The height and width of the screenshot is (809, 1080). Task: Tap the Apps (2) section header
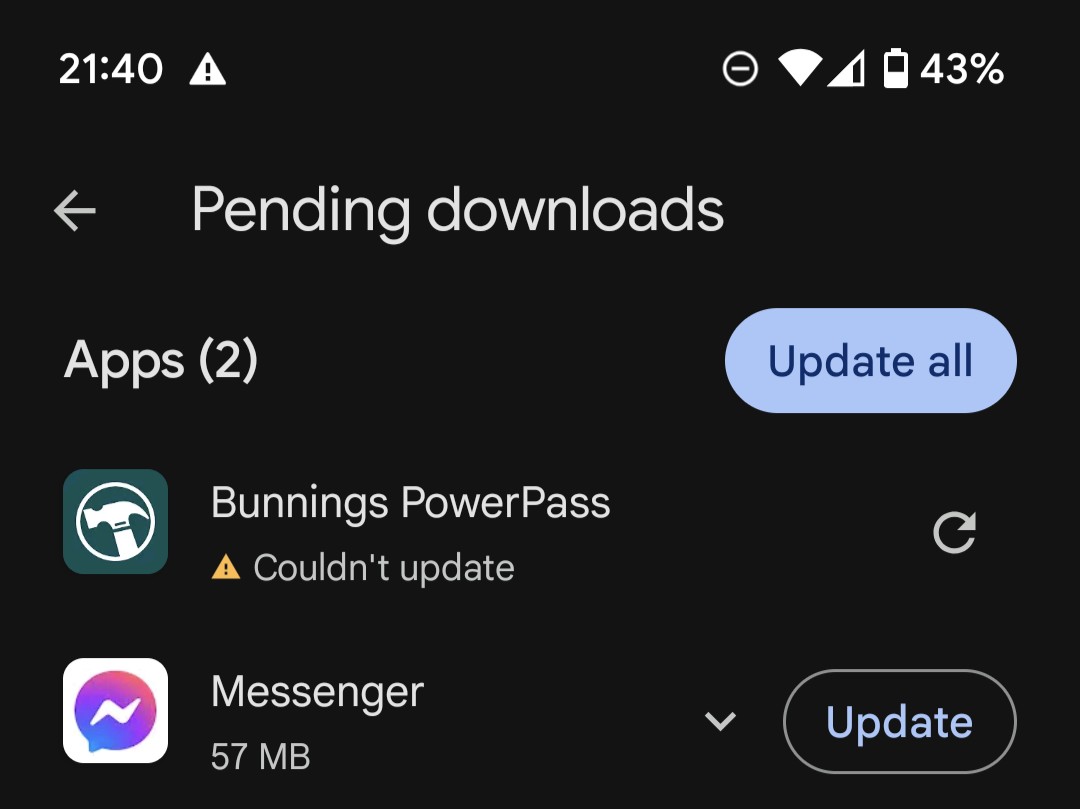(160, 361)
